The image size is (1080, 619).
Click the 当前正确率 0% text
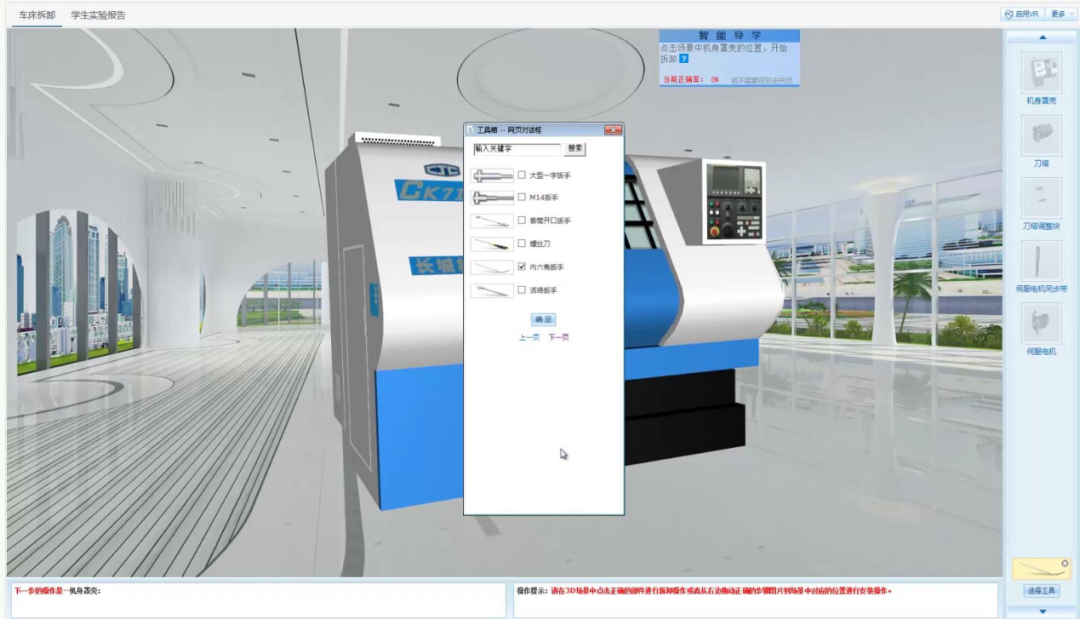click(x=691, y=80)
